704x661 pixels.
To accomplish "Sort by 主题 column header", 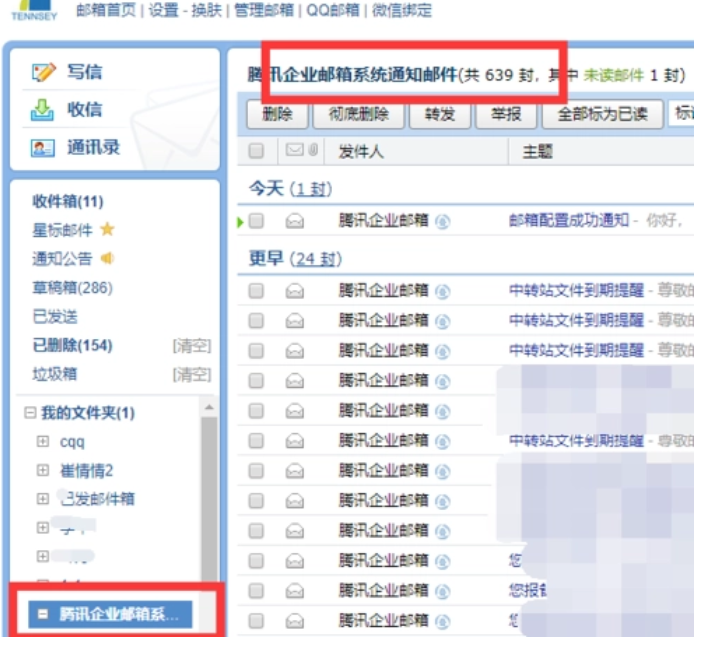I will 537,151.
